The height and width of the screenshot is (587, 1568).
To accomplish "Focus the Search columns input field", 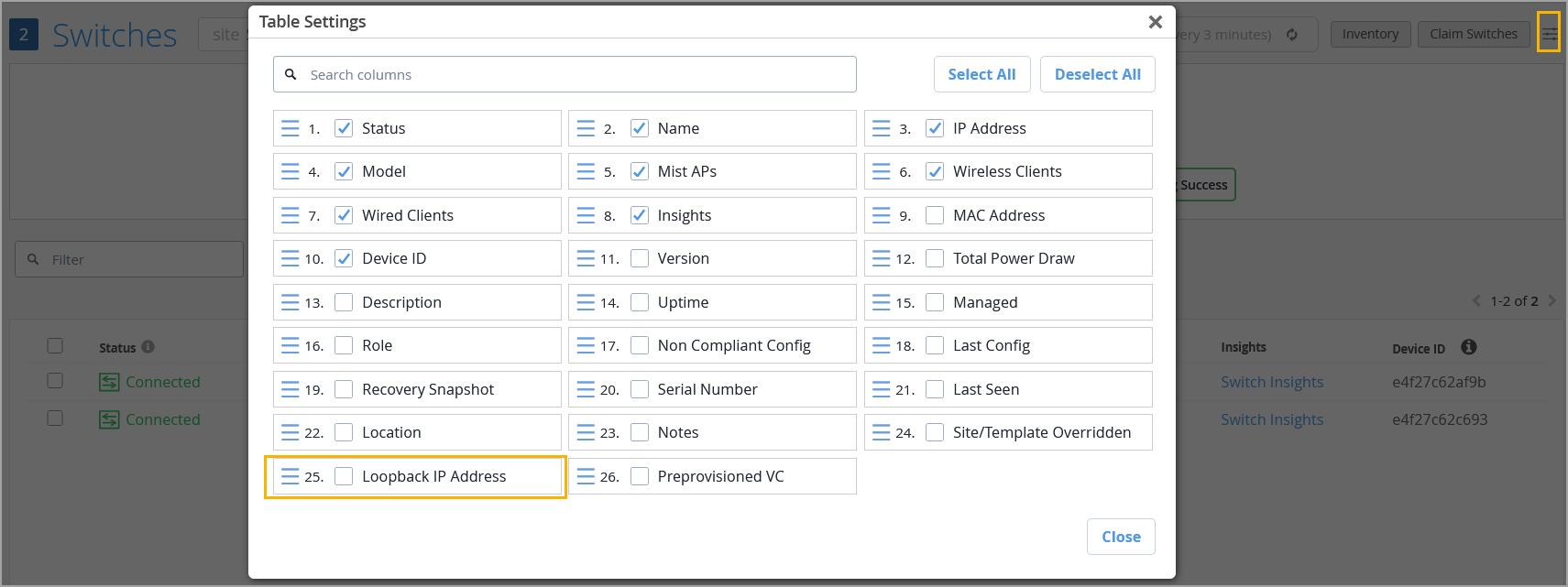I will point(577,74).
